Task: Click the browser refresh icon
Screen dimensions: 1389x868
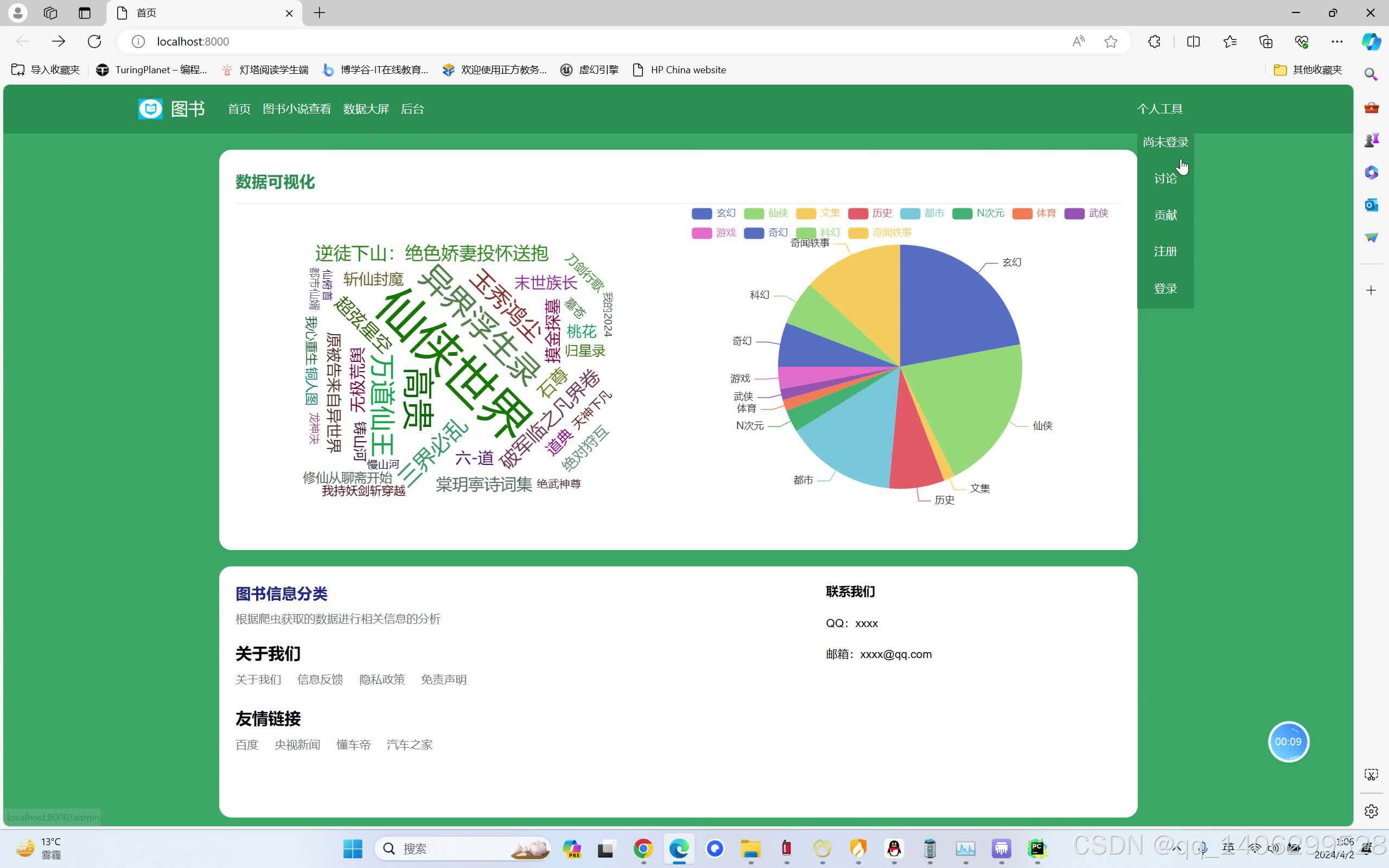Action: (95, 41)
